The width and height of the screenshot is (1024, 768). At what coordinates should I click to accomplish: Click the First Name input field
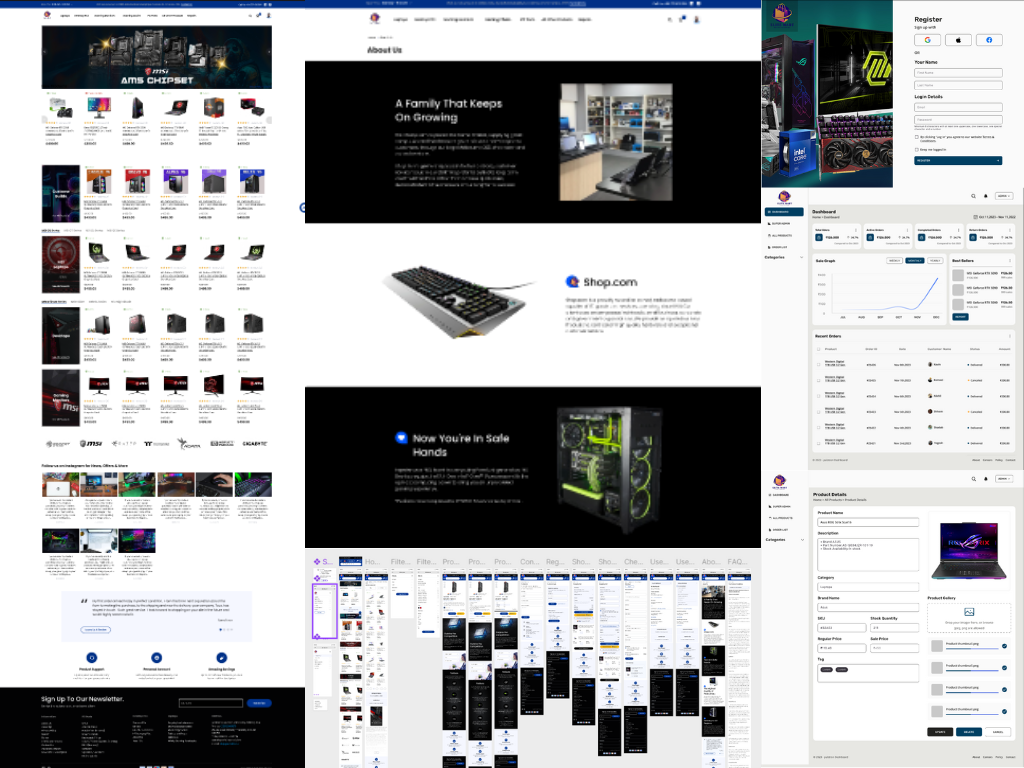click(x=958, y=73)
